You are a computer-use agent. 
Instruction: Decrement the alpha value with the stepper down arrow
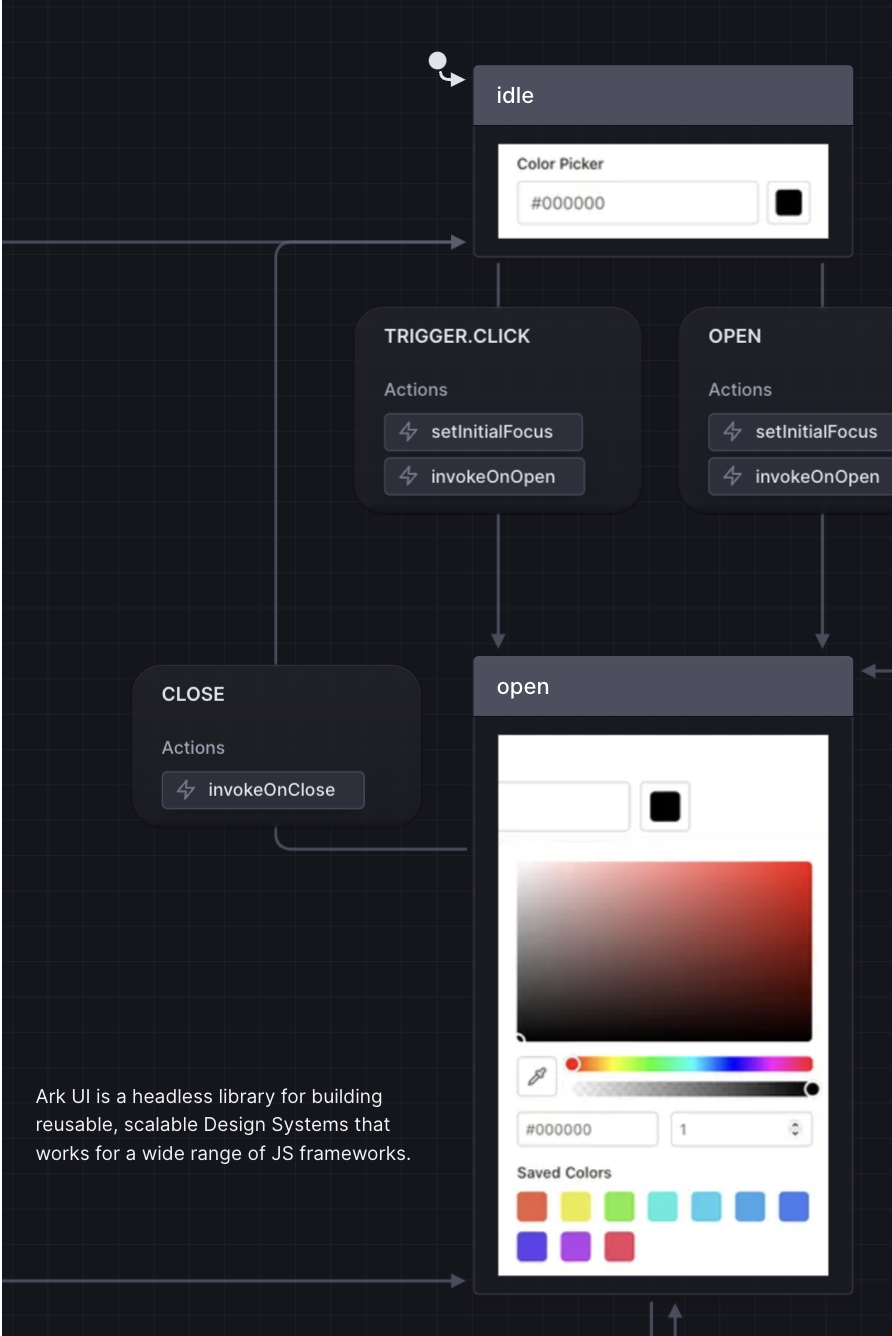797,1133
